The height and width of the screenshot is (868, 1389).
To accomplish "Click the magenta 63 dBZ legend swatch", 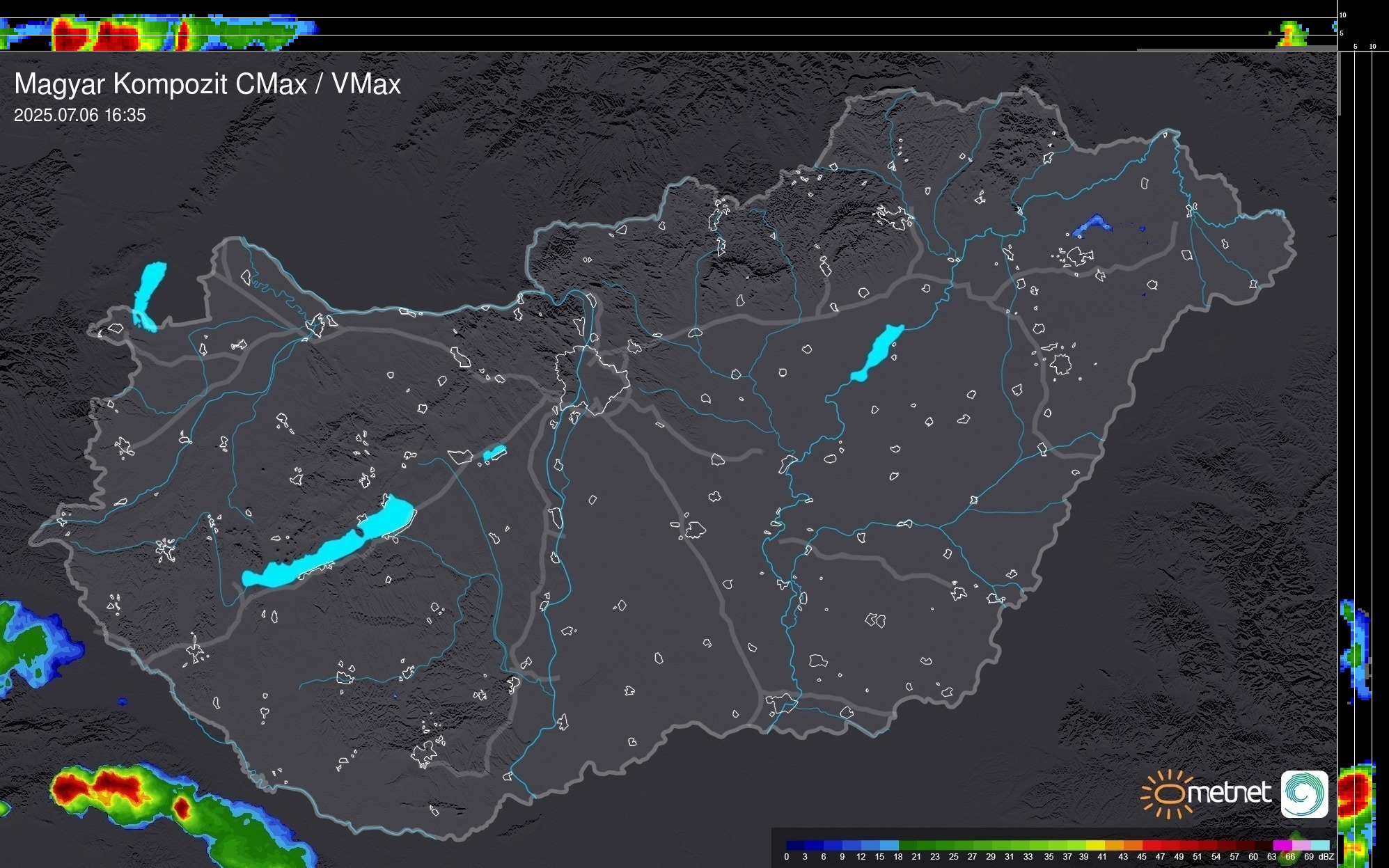I will [x=1281, y=845].
